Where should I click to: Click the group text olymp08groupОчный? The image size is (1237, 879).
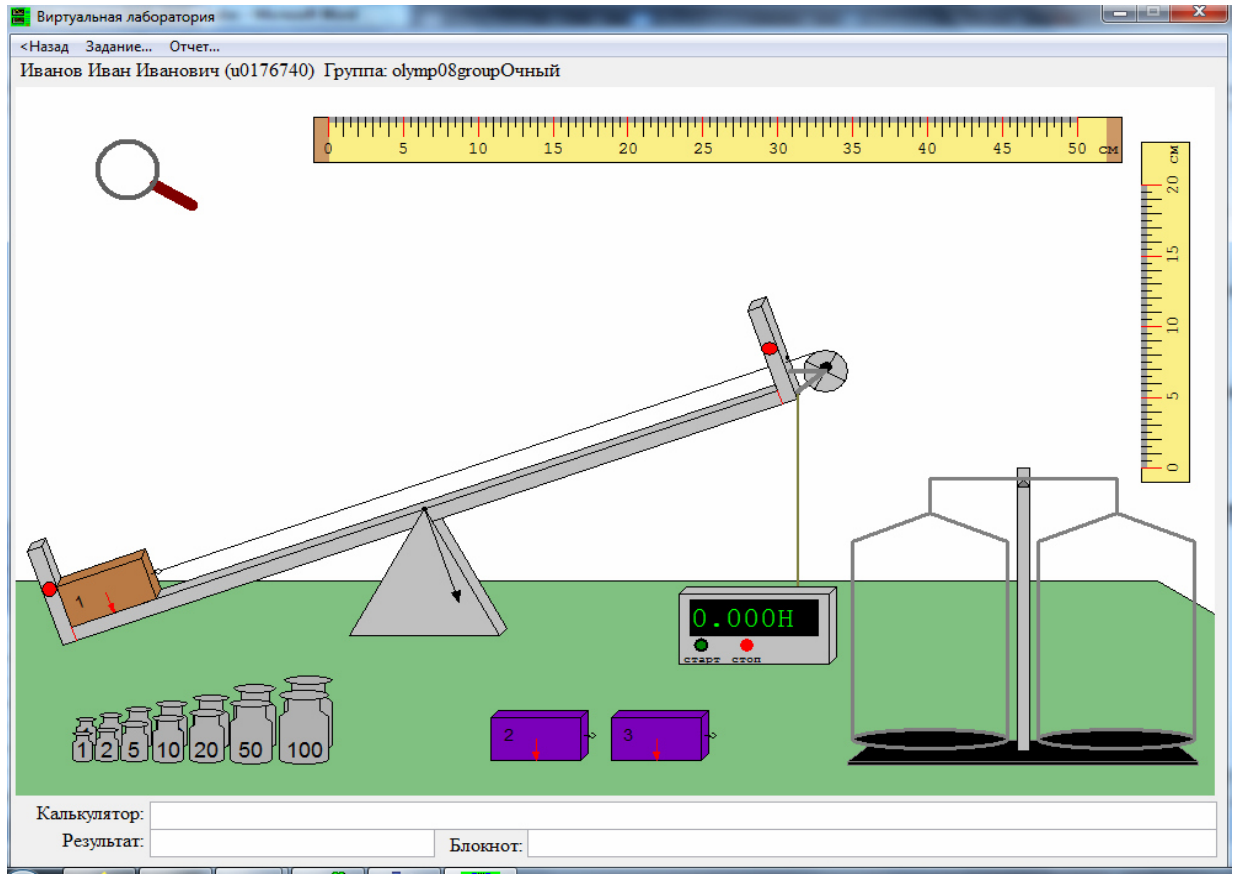coord(474,71)
